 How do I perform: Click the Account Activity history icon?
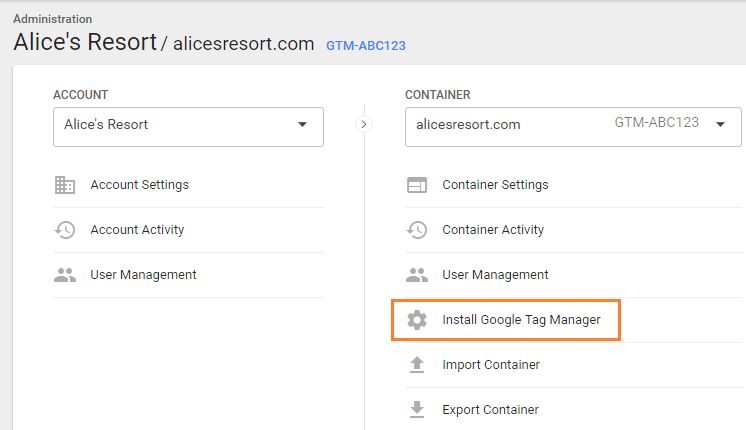point(65,230)
